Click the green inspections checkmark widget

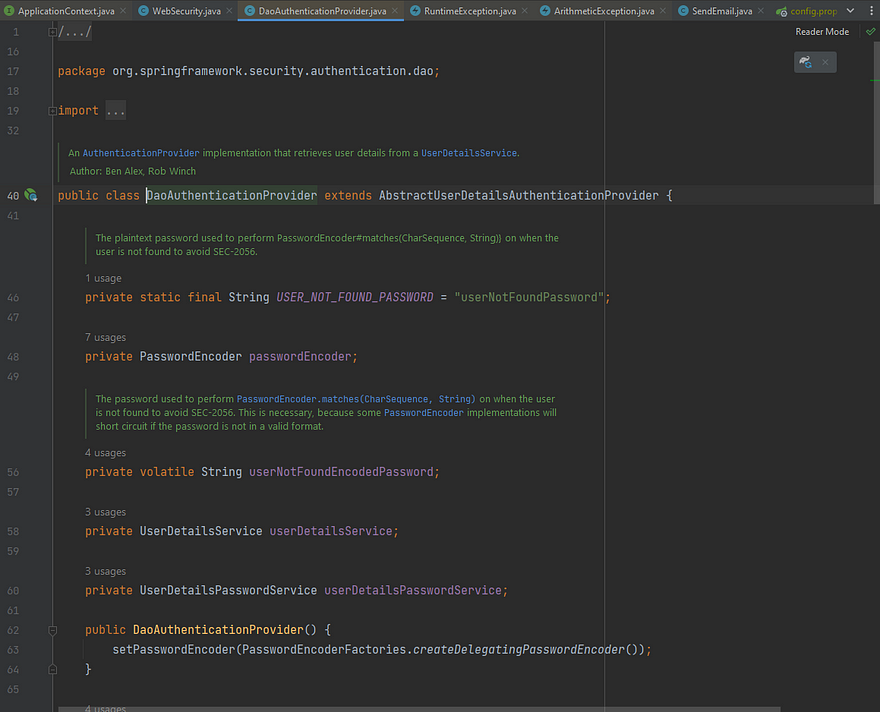[869, 31]
